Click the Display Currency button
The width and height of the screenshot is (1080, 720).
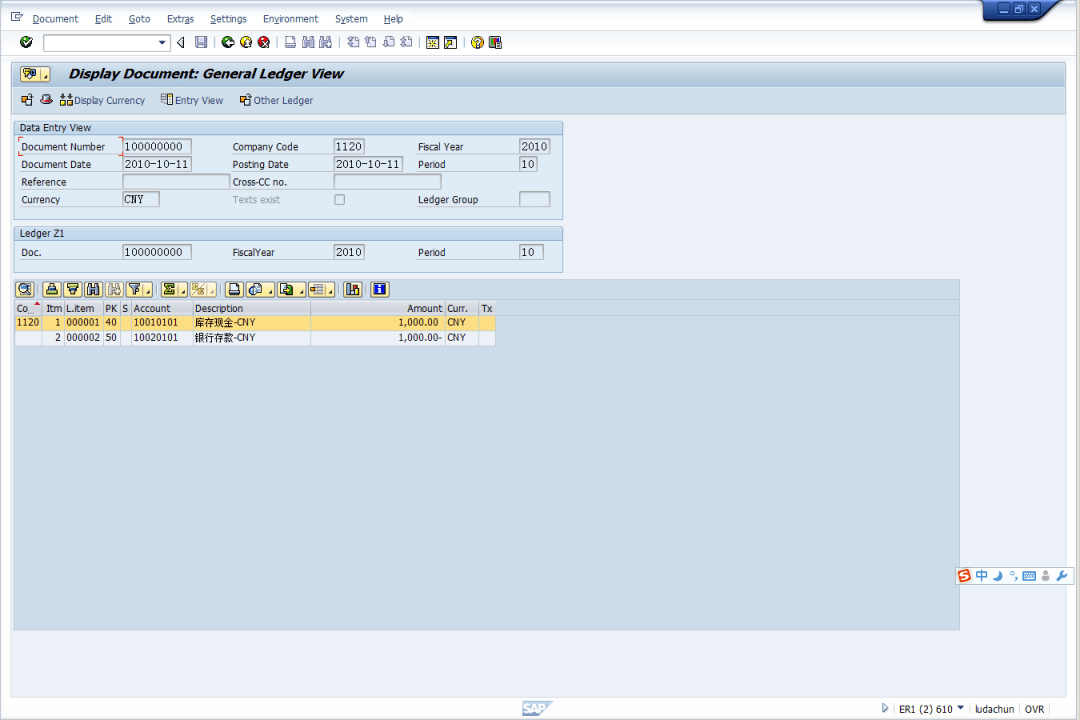(102, 100)
